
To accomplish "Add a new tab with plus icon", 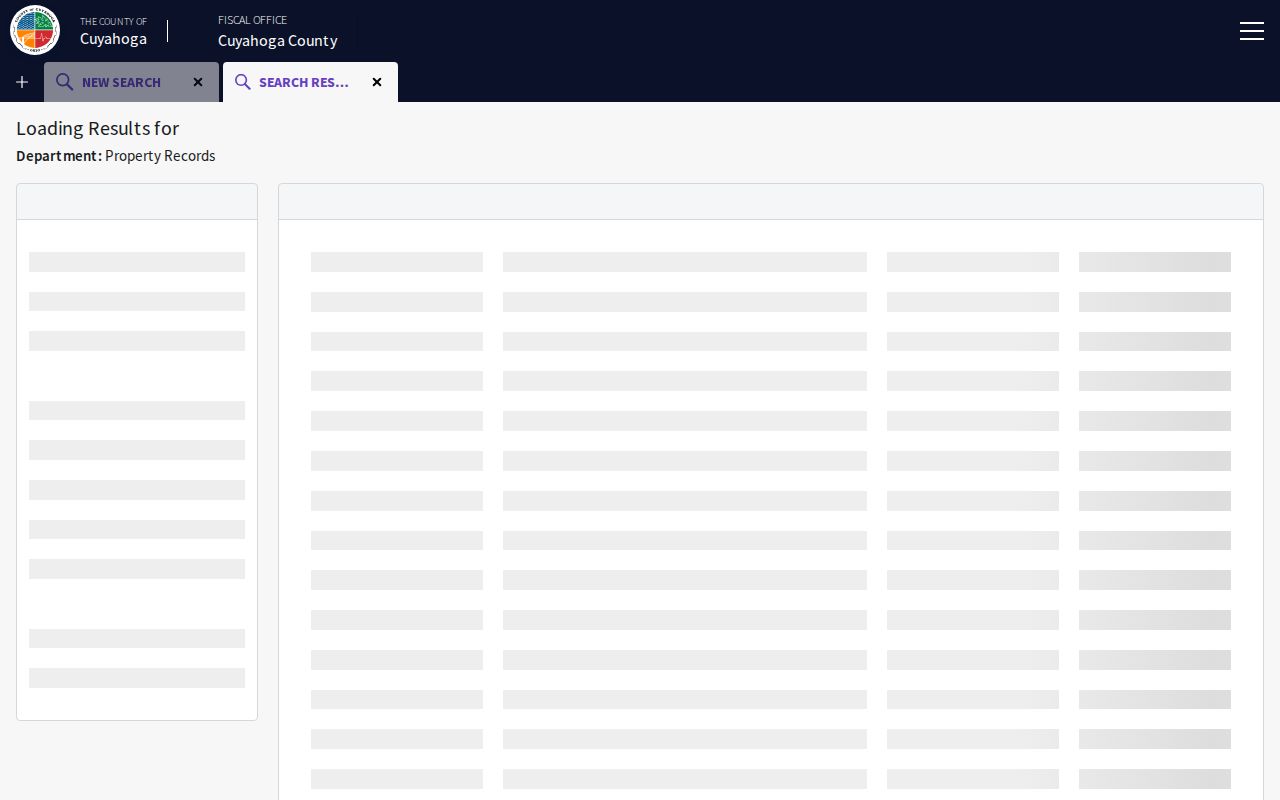I will pyautogui.click(x=22, y=82).
